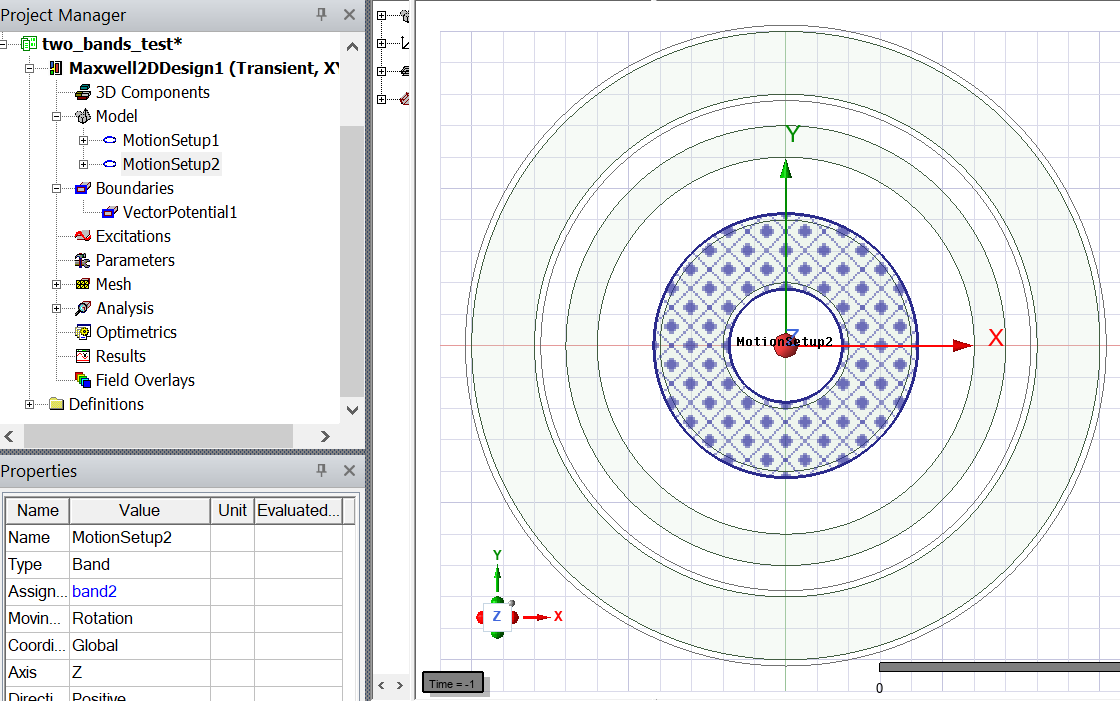Click the Mesh icon
Screen dimensions: 1120x701
coord(83,284)
